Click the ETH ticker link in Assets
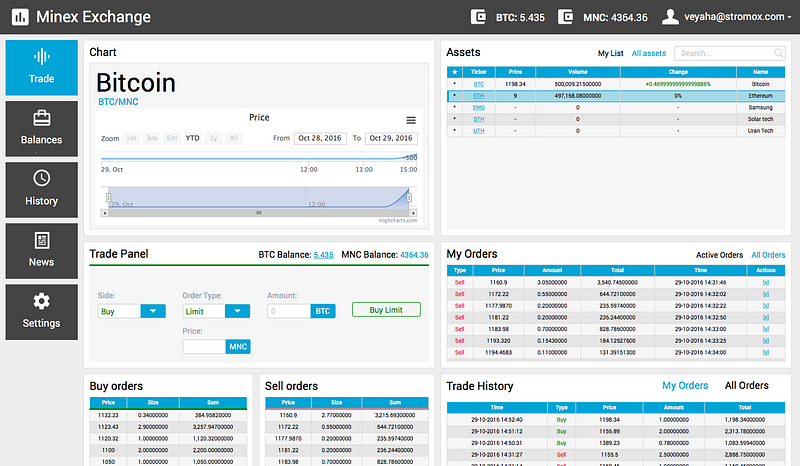Viewport: 800px width, 466px height. pyautogui.click(x=479, y=96)
